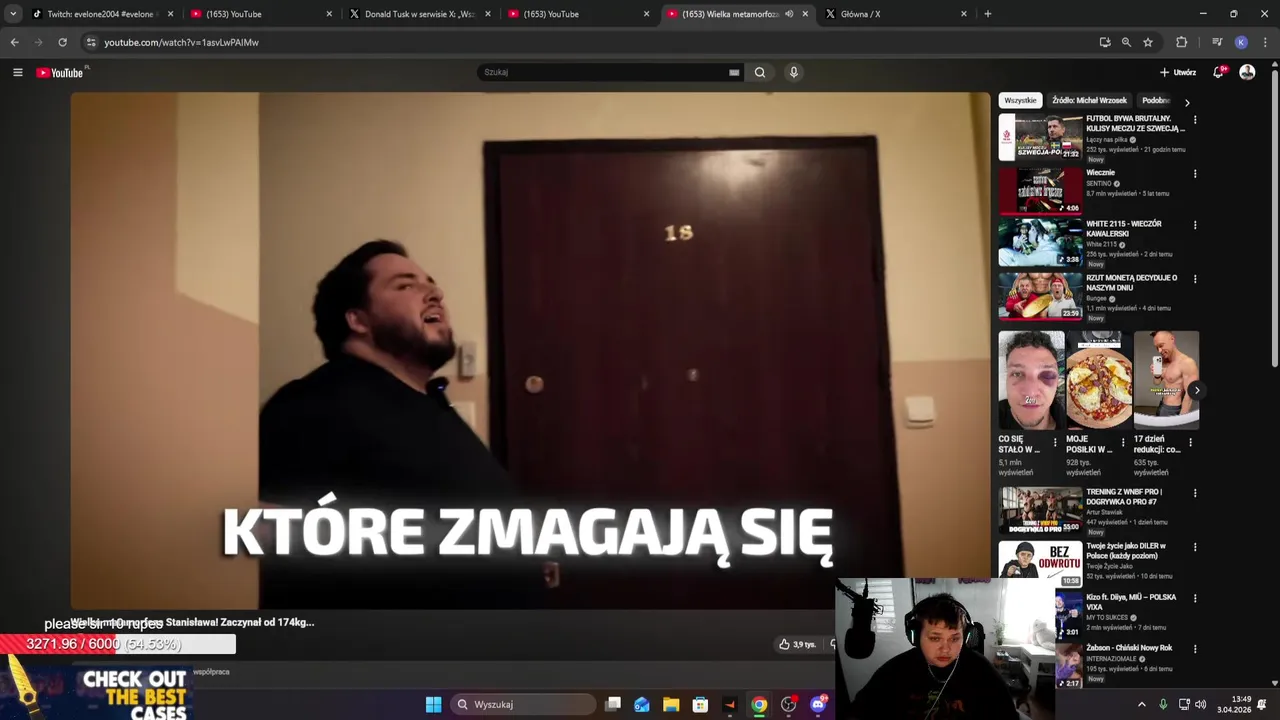
Task: Open Chrome three-dot menu
Action: point(1266,42)
